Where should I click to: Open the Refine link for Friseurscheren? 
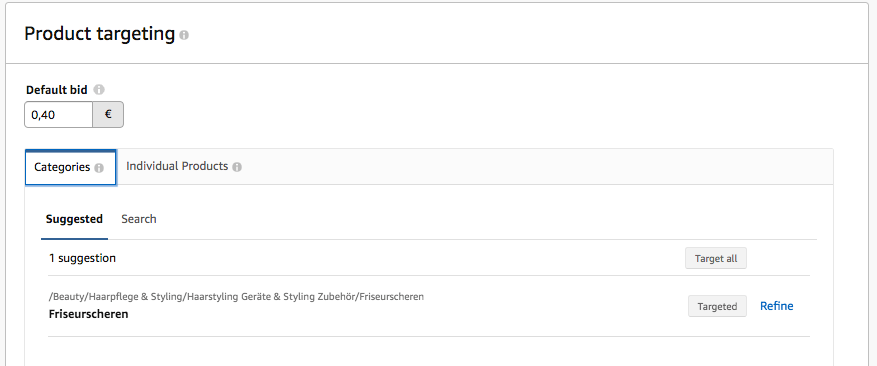(x=776, y=306)
